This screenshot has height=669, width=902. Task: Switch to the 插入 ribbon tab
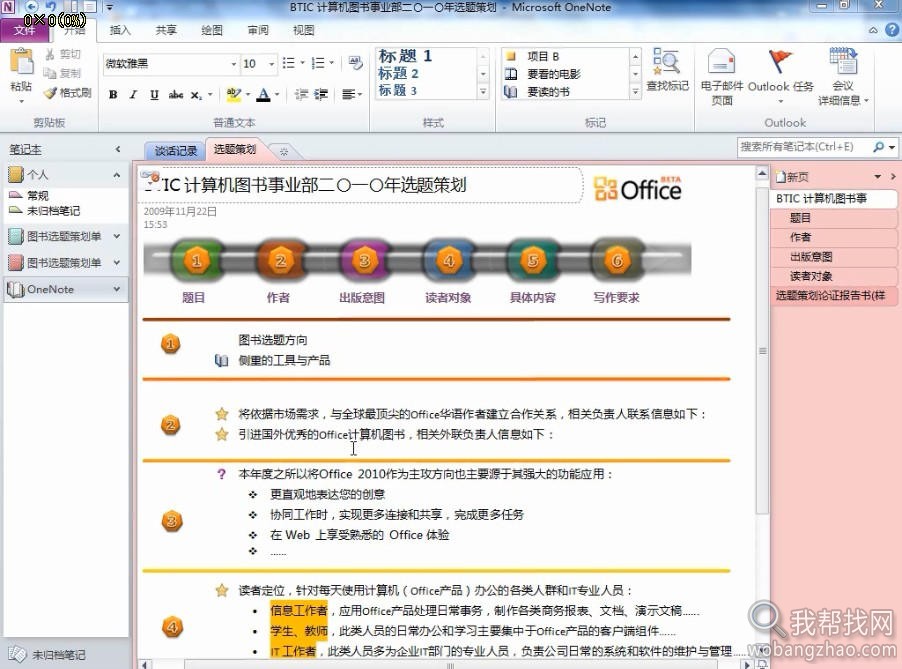point(120,30)
